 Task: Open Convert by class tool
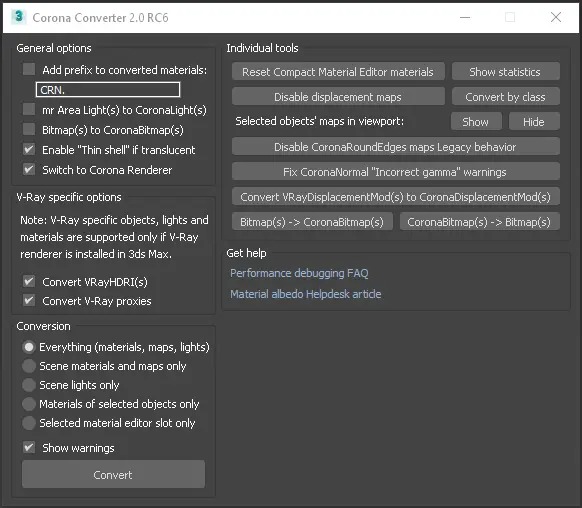pyautogui.click(x=506, y=96)
